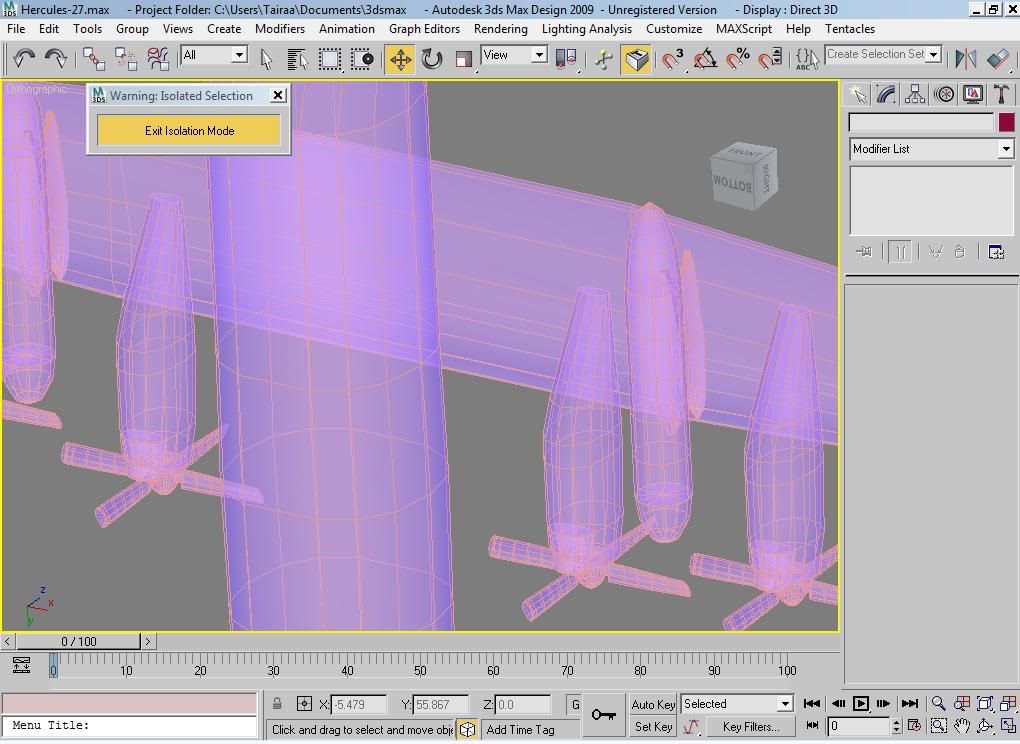
Task: Enable the Angle Snap toggle
Action: (705, 59)
